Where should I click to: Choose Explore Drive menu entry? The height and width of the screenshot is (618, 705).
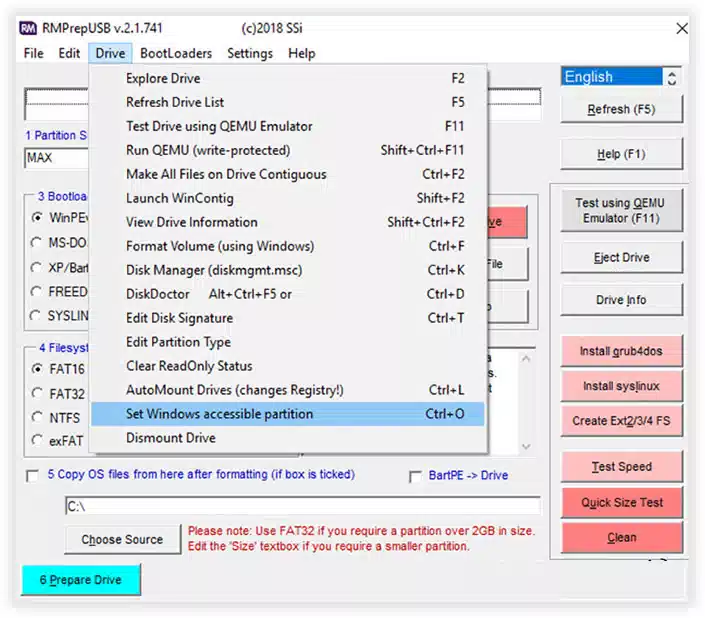288,78
